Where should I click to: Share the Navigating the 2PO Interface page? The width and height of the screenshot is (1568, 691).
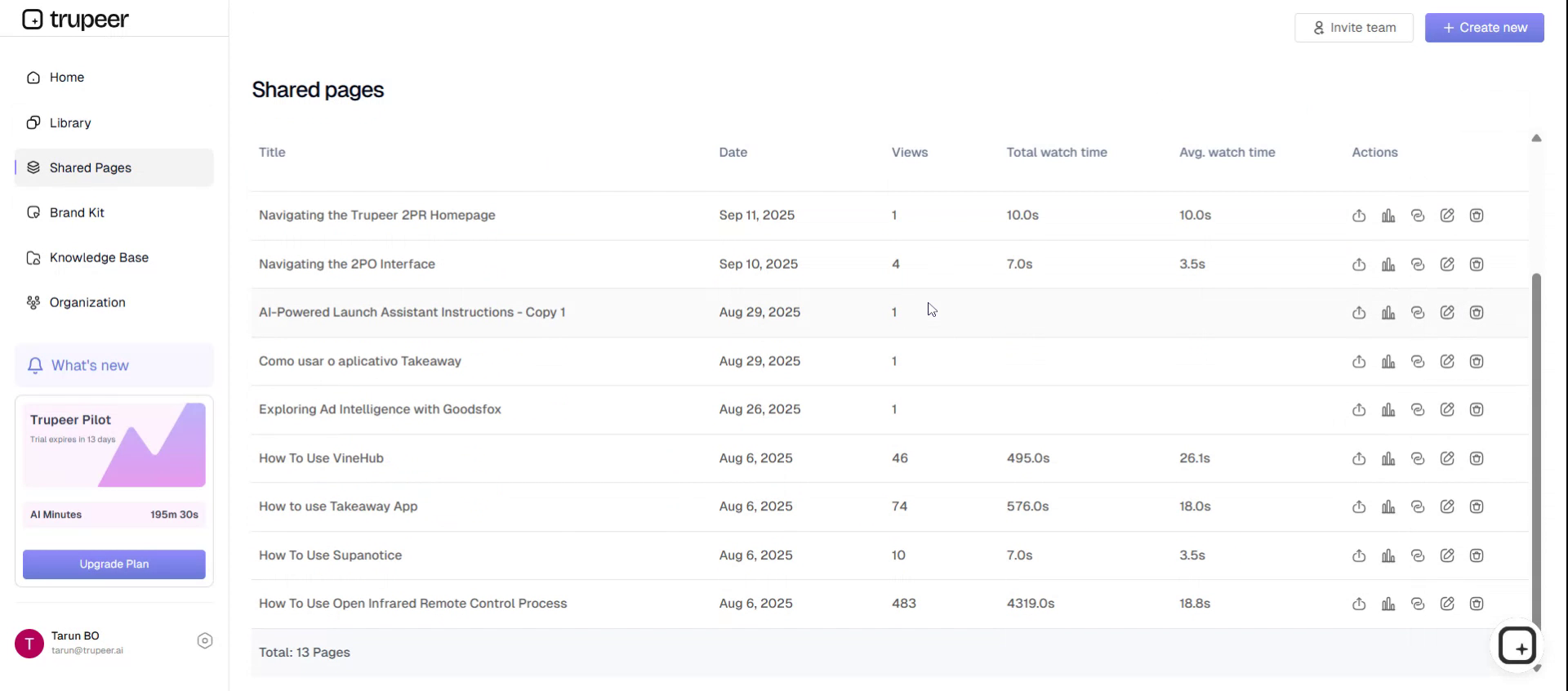(1359, 265)
